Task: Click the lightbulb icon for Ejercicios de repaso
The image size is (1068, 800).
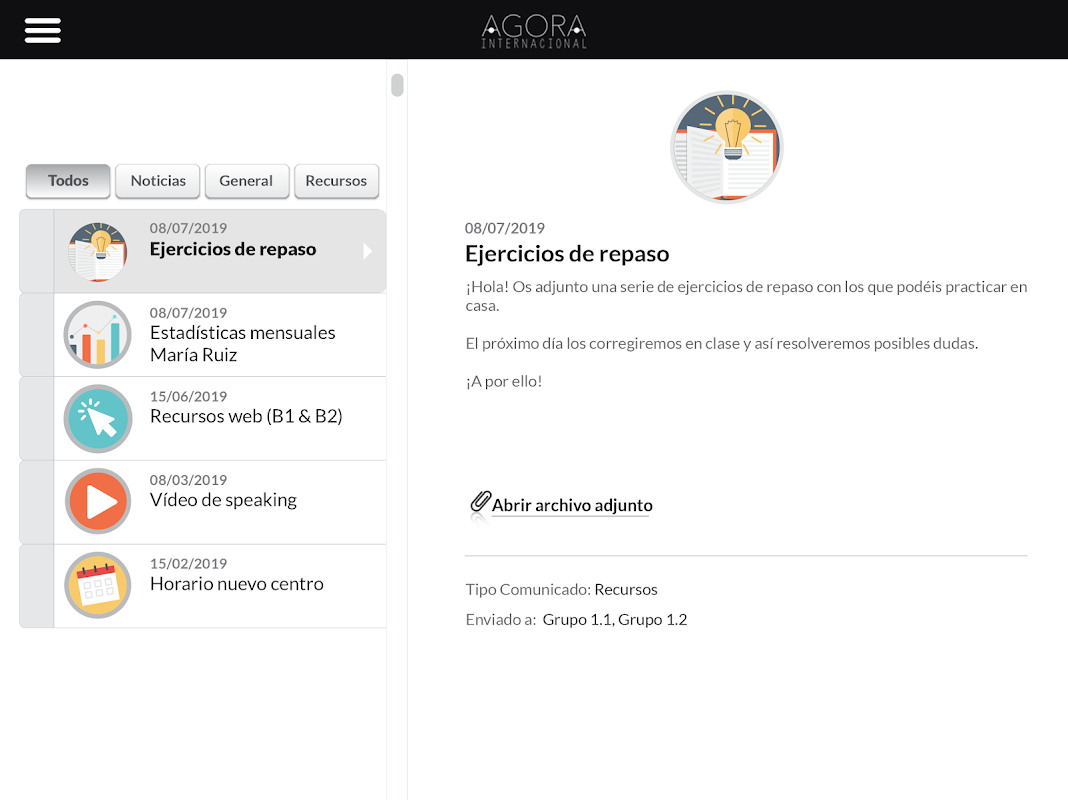Action: pyautogui.click(x=98, y=251)
